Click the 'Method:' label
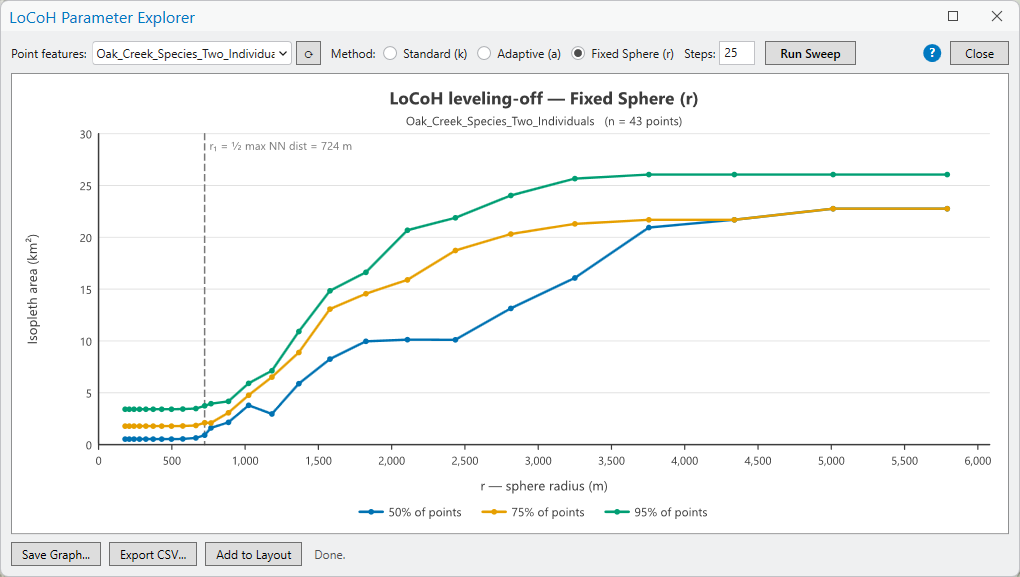1020x577 pixels. (x=353, y=53)
